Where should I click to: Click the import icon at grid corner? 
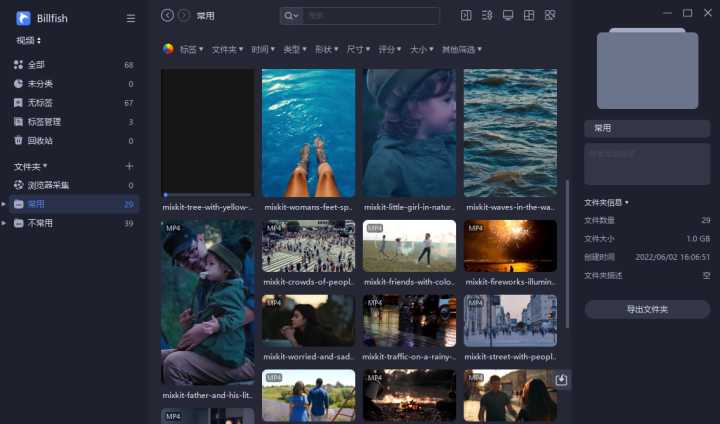[x=561, y=380]
